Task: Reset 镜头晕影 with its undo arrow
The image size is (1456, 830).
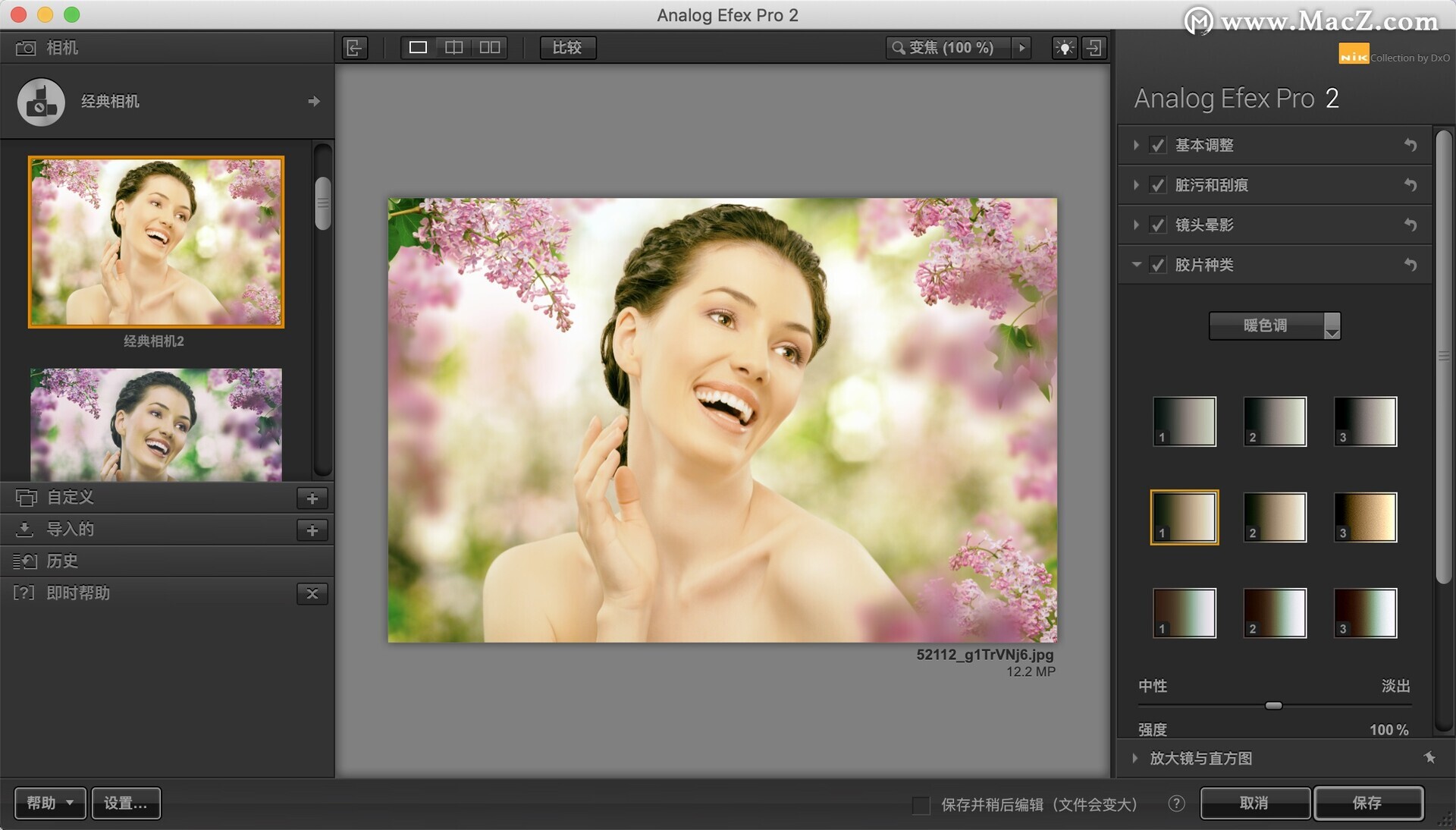Action: 1410,225
